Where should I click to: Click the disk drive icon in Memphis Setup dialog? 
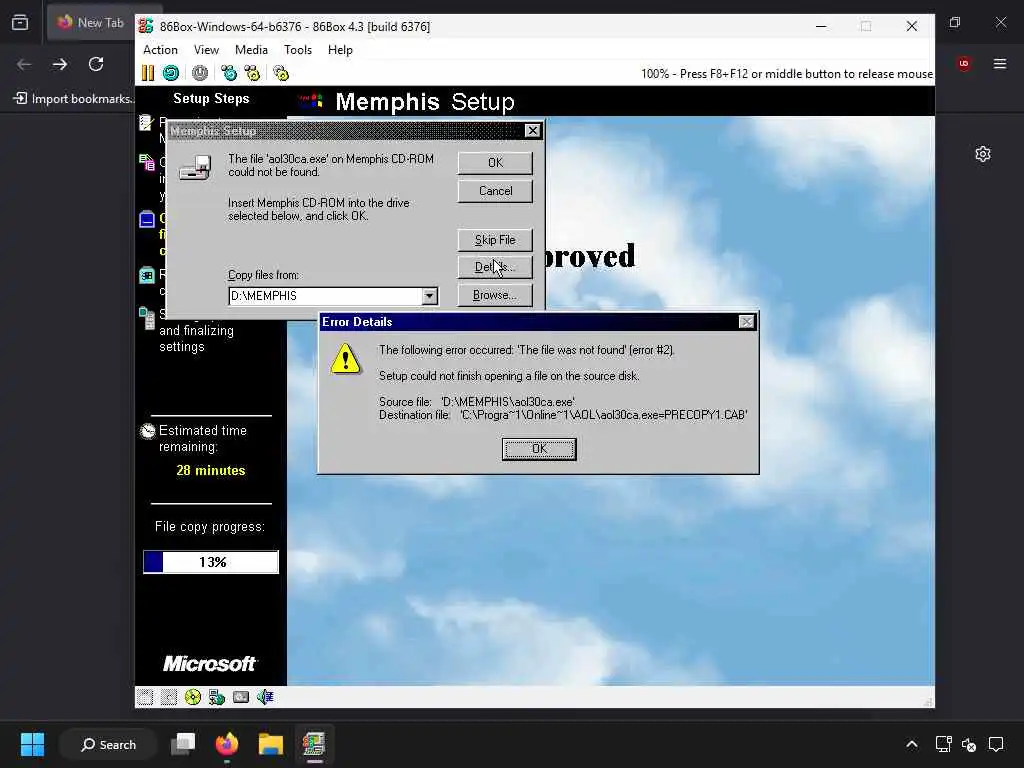[195, 168]
